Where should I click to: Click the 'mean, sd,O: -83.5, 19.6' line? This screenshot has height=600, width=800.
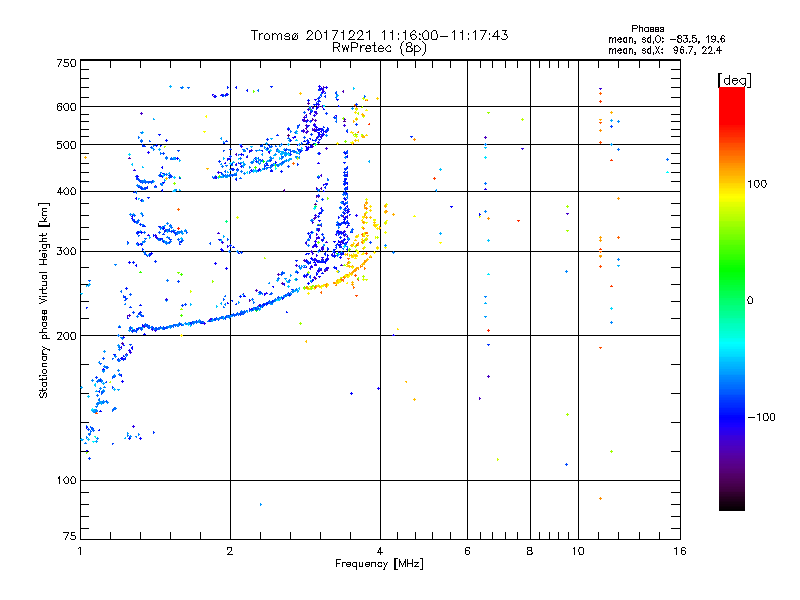coord(666,39)
